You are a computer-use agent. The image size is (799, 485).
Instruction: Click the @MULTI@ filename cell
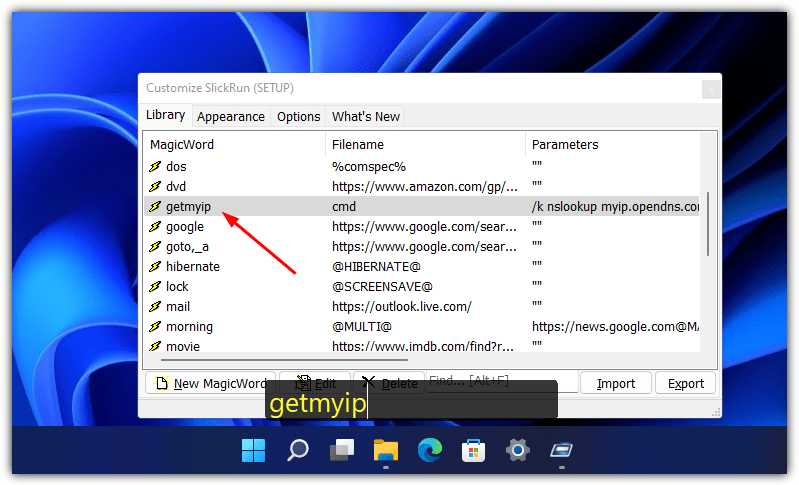(x=362, y=327)
